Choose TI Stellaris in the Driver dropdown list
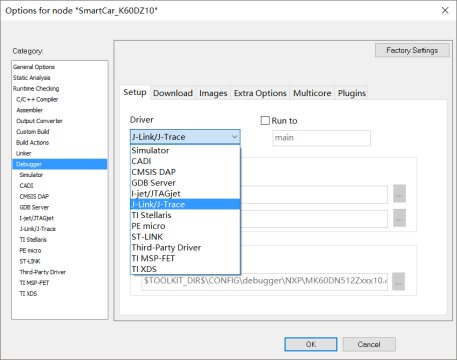The image size is (457, 360). click(x=185, y=215)
